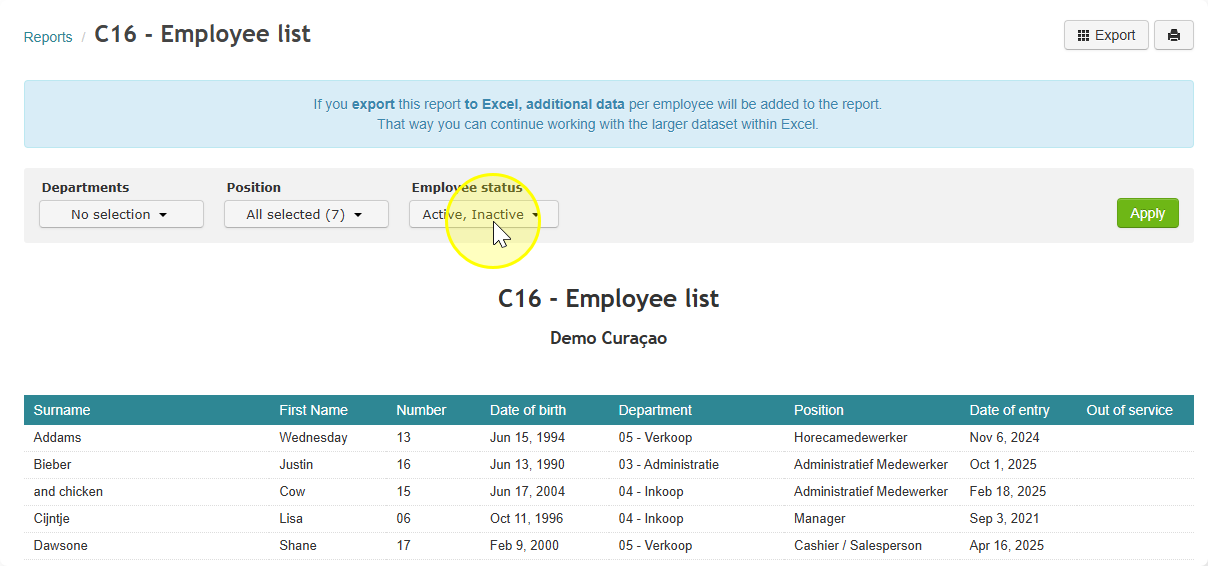Click entry date Oct 1, 2025
The height and width of the screenshot is (566, 1208).
pos(1003,464)
